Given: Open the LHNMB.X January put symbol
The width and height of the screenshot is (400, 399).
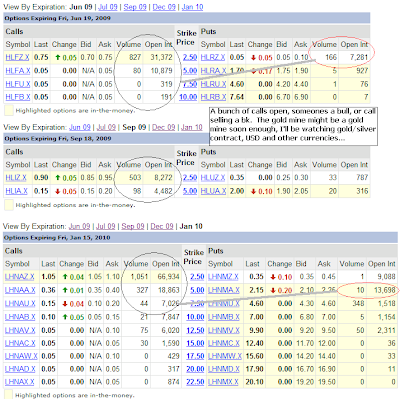Looking at the screenshot, I should pos(223,317).
